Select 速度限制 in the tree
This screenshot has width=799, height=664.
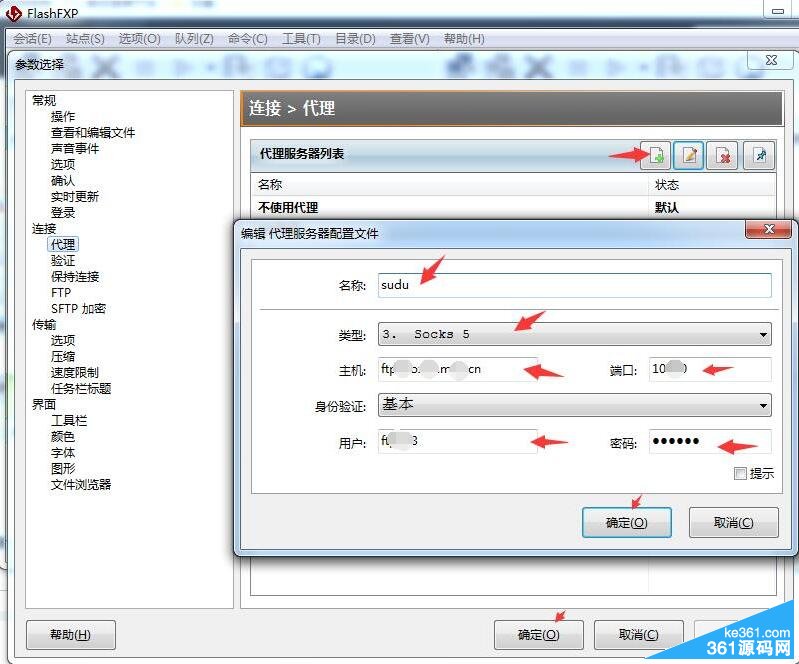point(75,372)
